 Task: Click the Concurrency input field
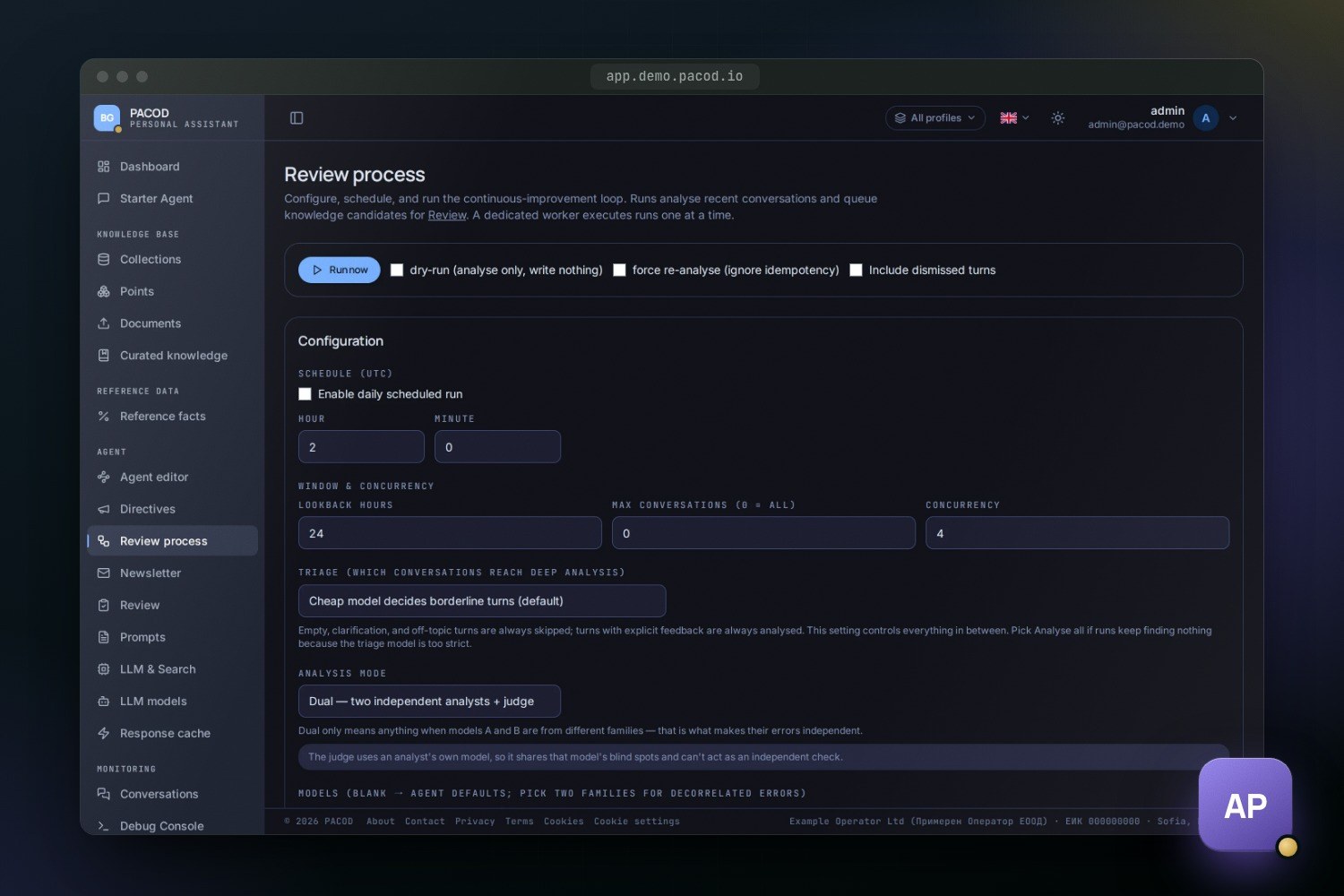pos(1077,533)
